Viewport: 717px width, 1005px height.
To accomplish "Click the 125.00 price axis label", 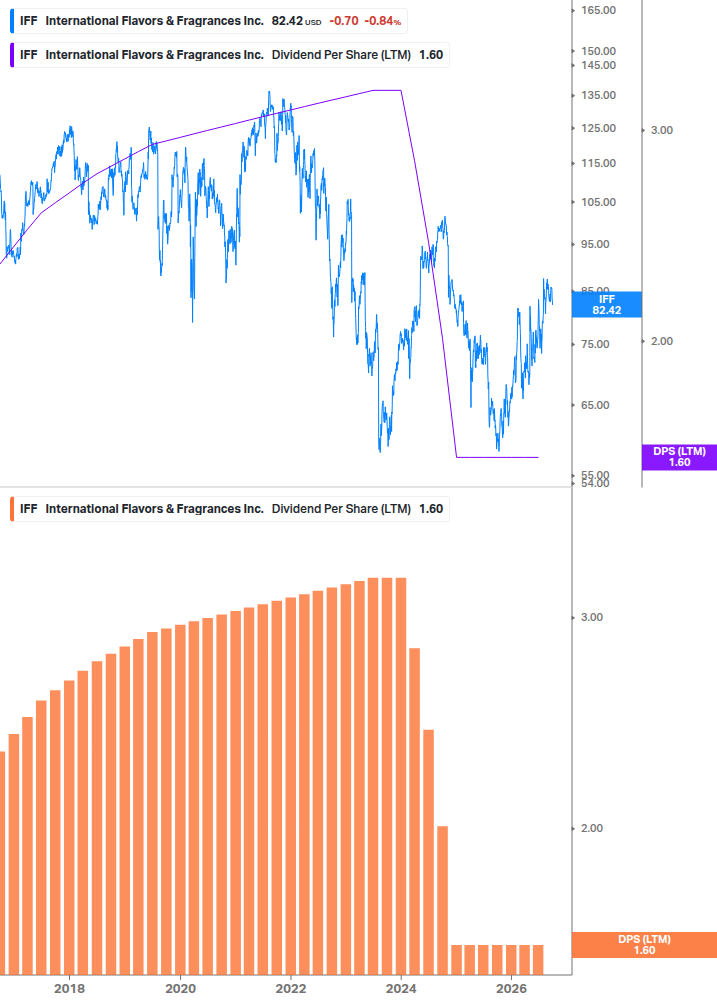I will click(x=598, y=129).
